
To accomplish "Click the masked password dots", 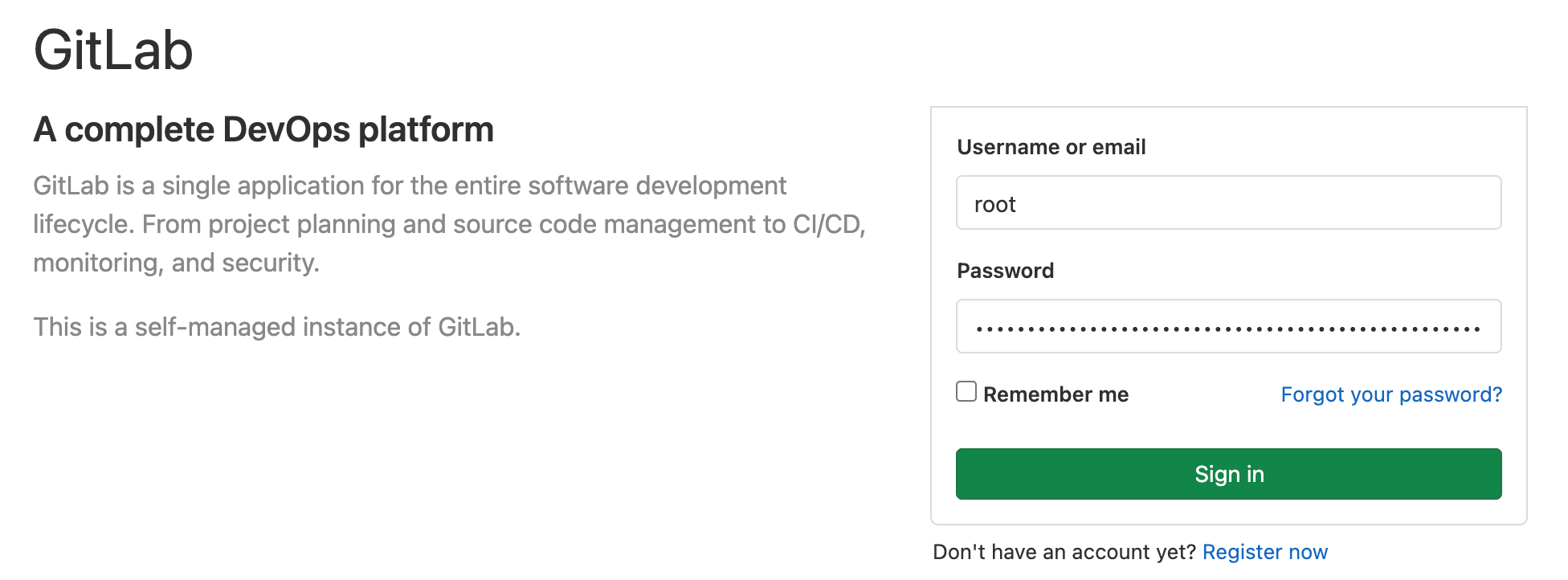I will tap(1227, 329).
